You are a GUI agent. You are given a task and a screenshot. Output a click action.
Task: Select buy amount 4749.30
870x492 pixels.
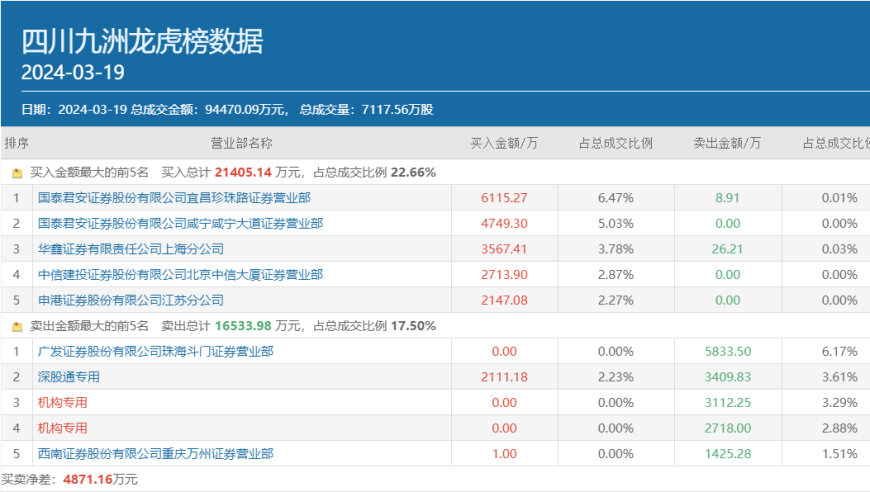click(504, 224)
